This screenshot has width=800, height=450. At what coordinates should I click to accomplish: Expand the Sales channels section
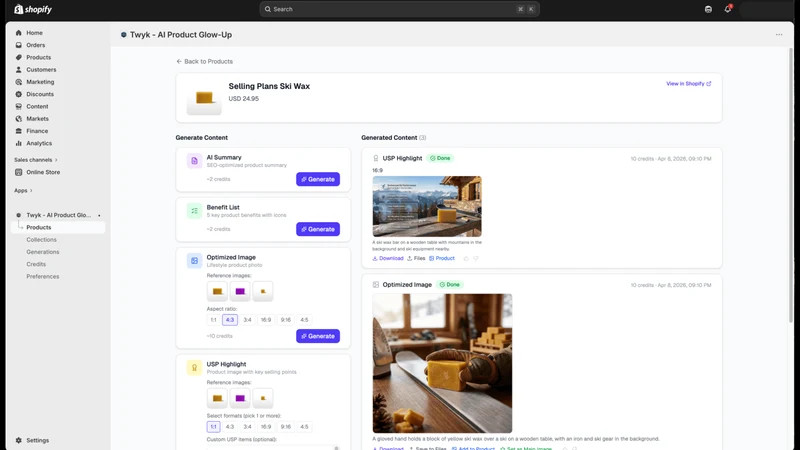pos(36,160)
